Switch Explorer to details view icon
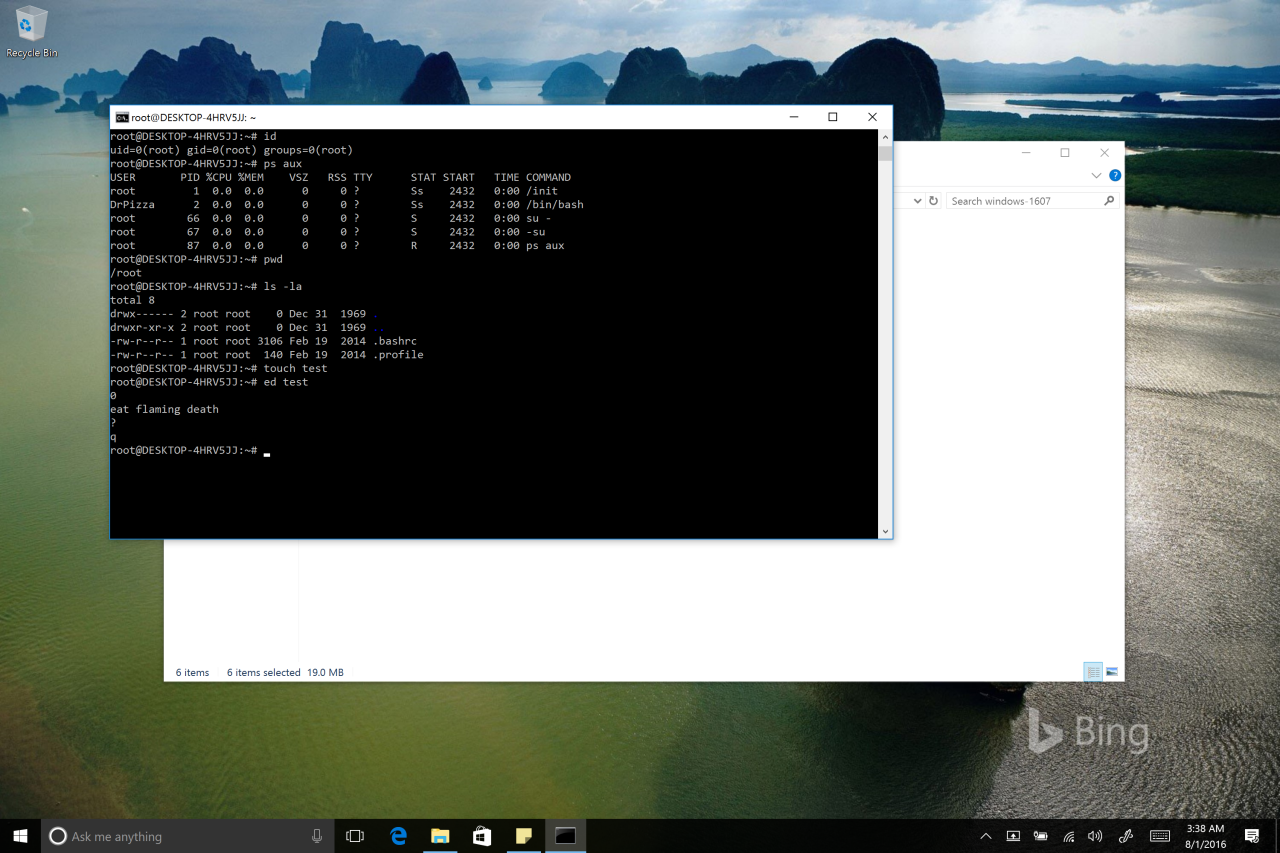Viewport: 1280px width, 853px height. click(1093, 672)
